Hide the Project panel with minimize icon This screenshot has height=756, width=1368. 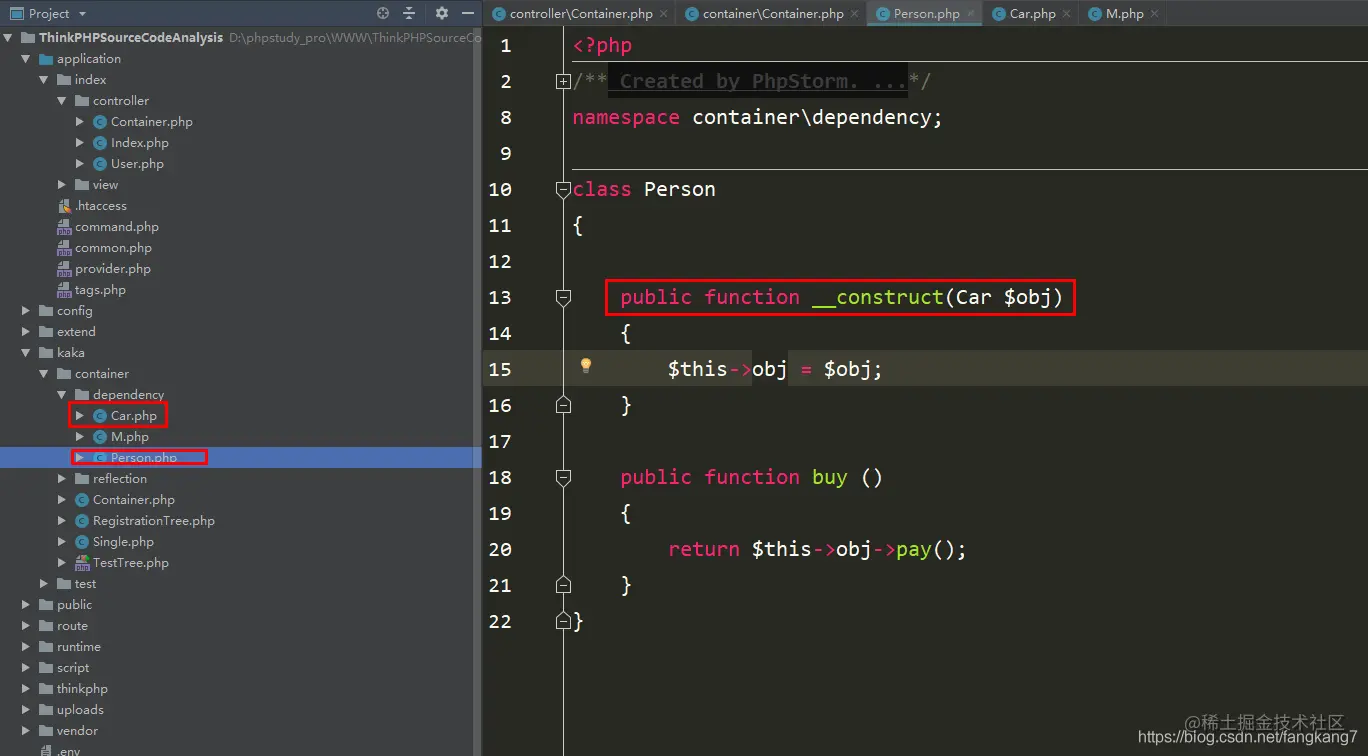(468, 13)
